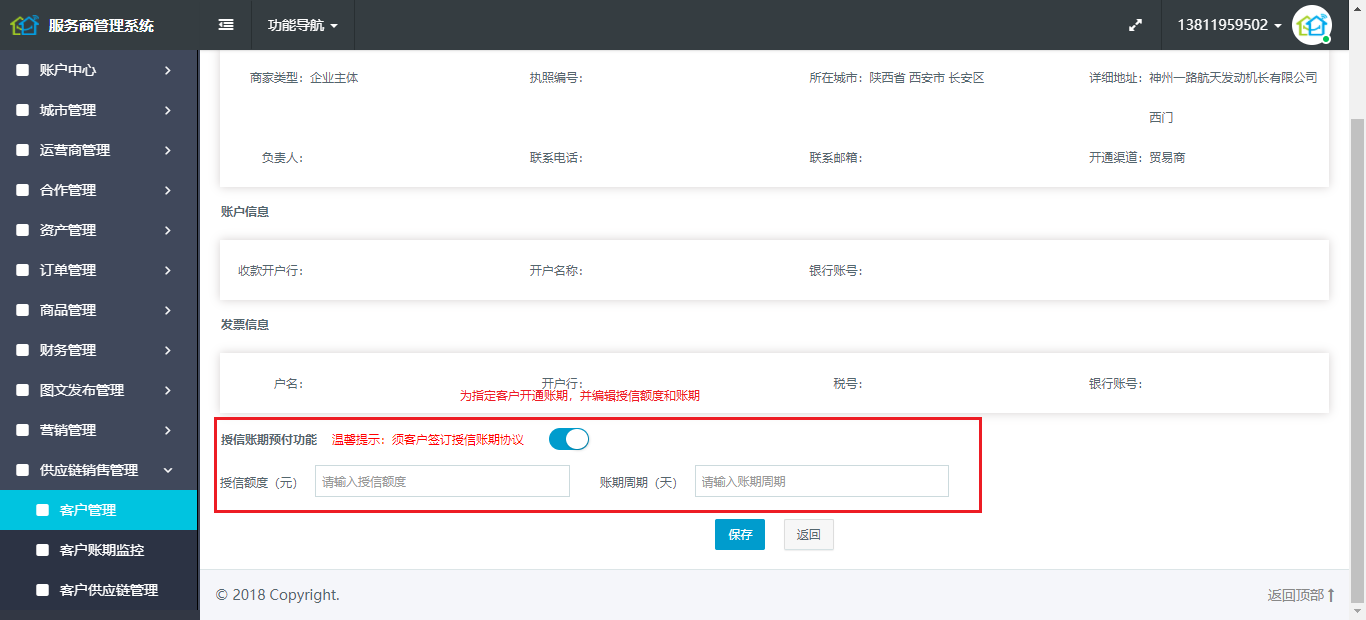Click 温馨提示 red warning text
This screenshot has height=620, width=1366.
click(x=428, y=439)
